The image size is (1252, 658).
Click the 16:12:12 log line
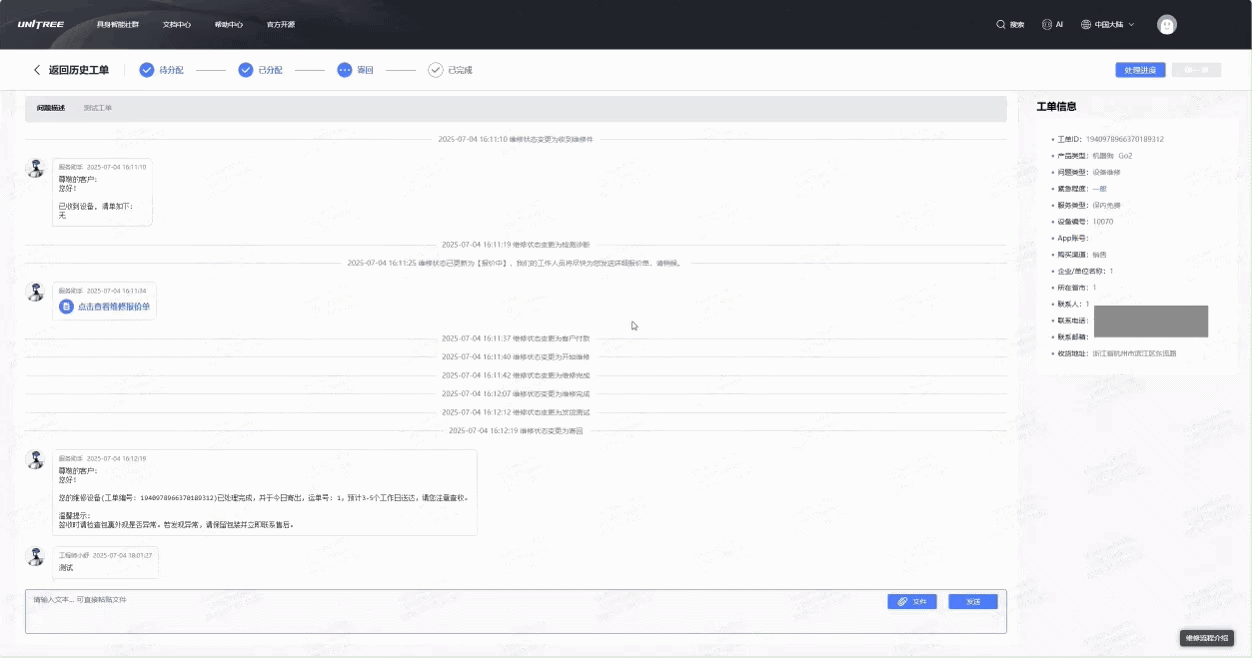click(x=516, y=412)
